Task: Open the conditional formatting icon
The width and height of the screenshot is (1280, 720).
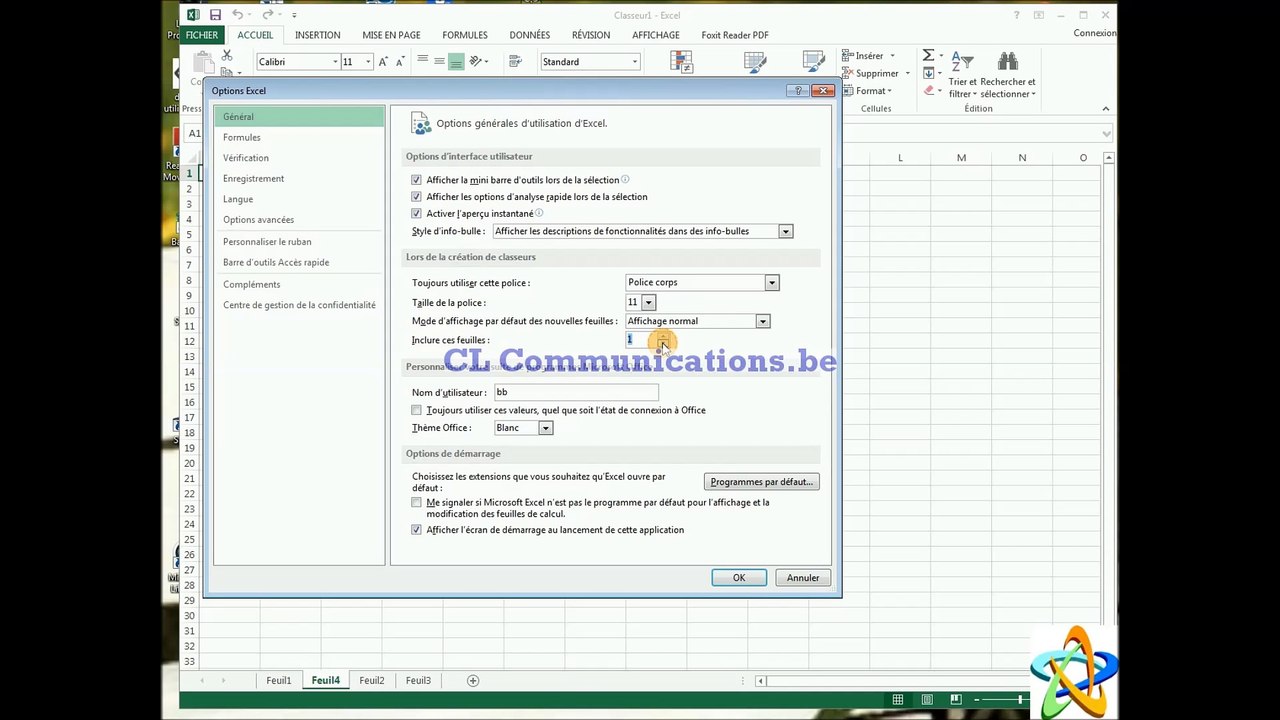Action: tap(683, 62)
